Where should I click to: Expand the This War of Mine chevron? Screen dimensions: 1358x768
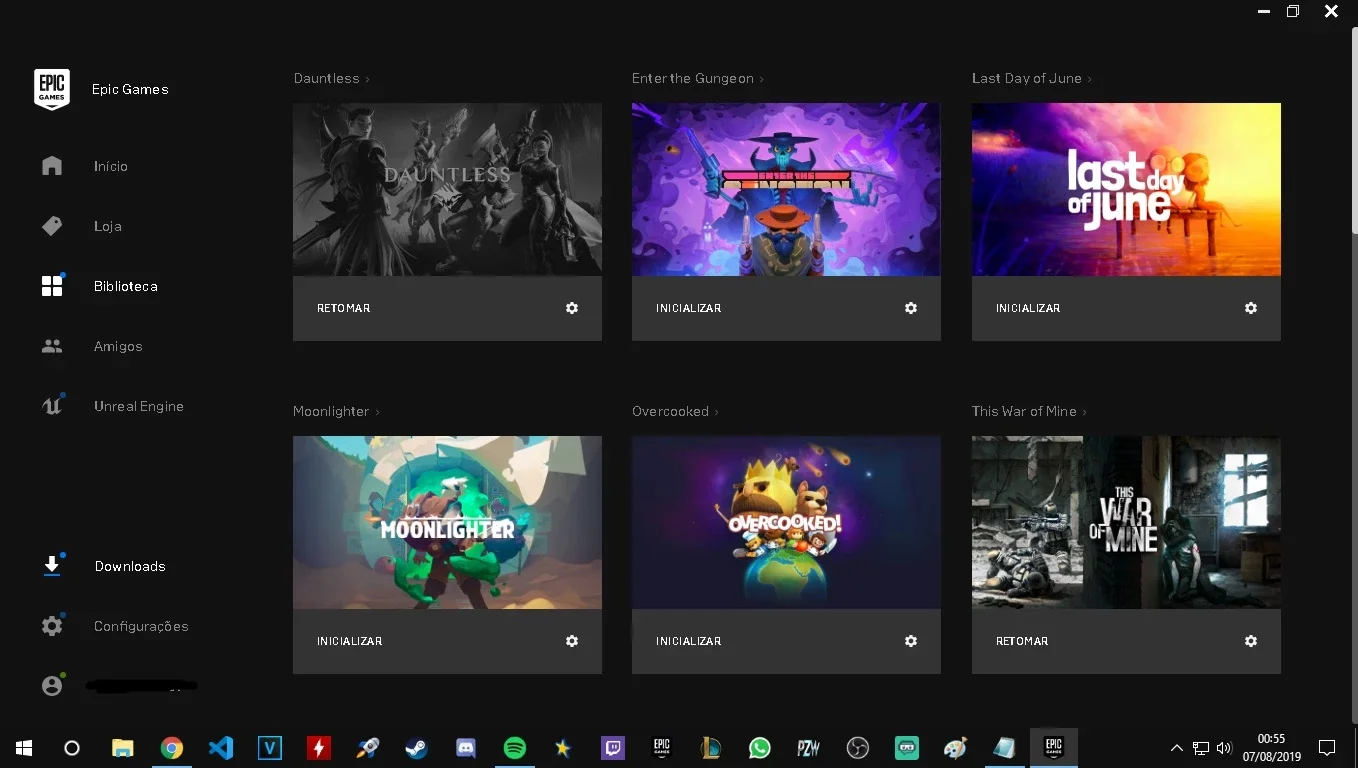[1084, 412]
